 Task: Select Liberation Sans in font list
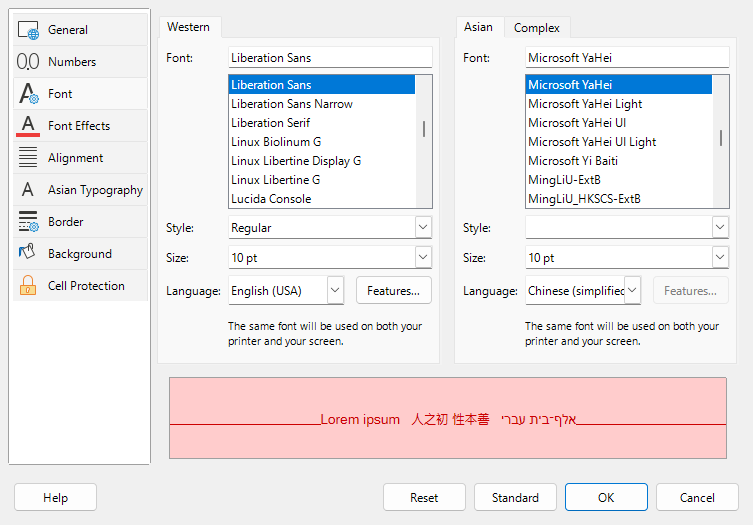[322, 85]
